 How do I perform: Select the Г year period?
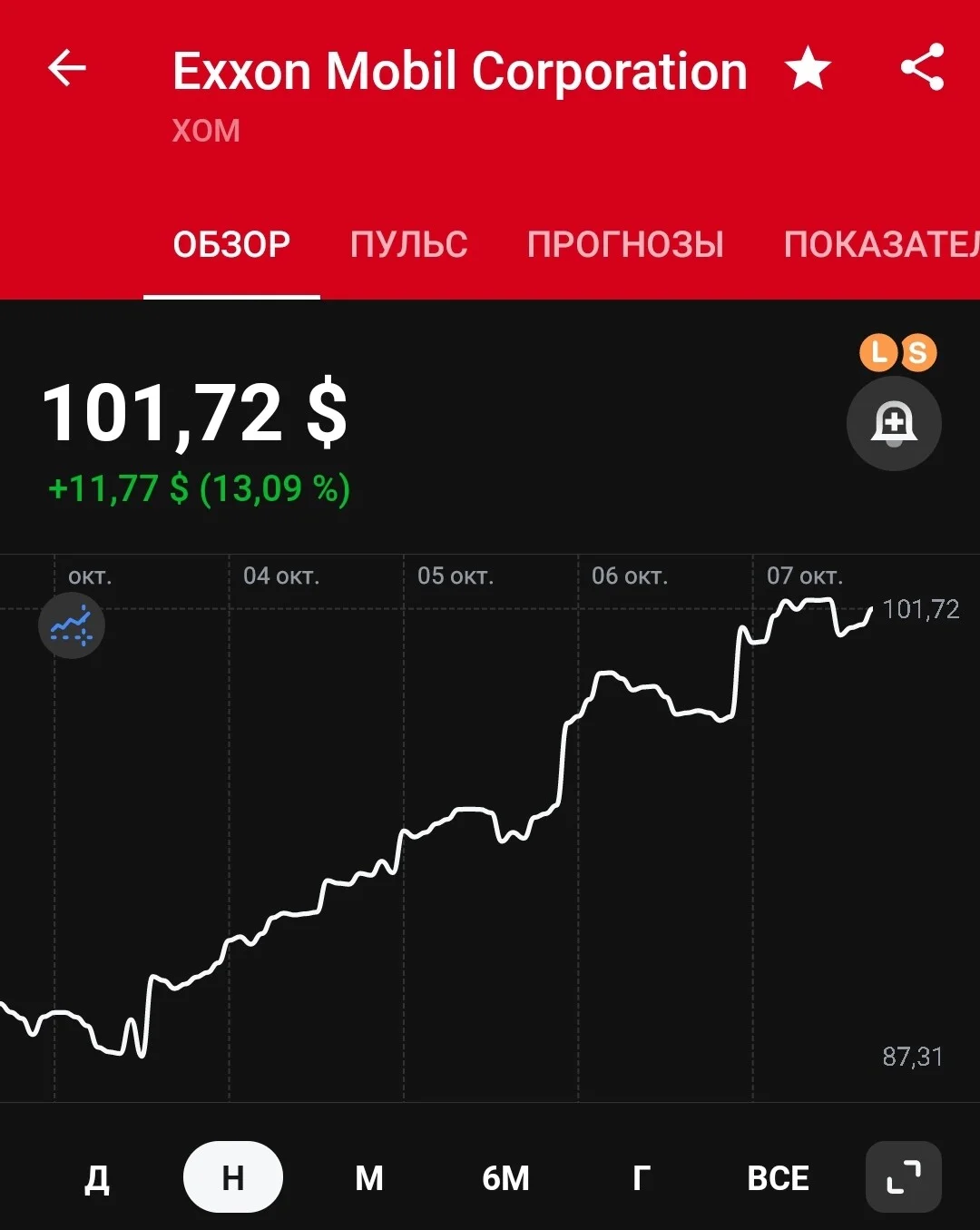click(x=642, y=1177)
